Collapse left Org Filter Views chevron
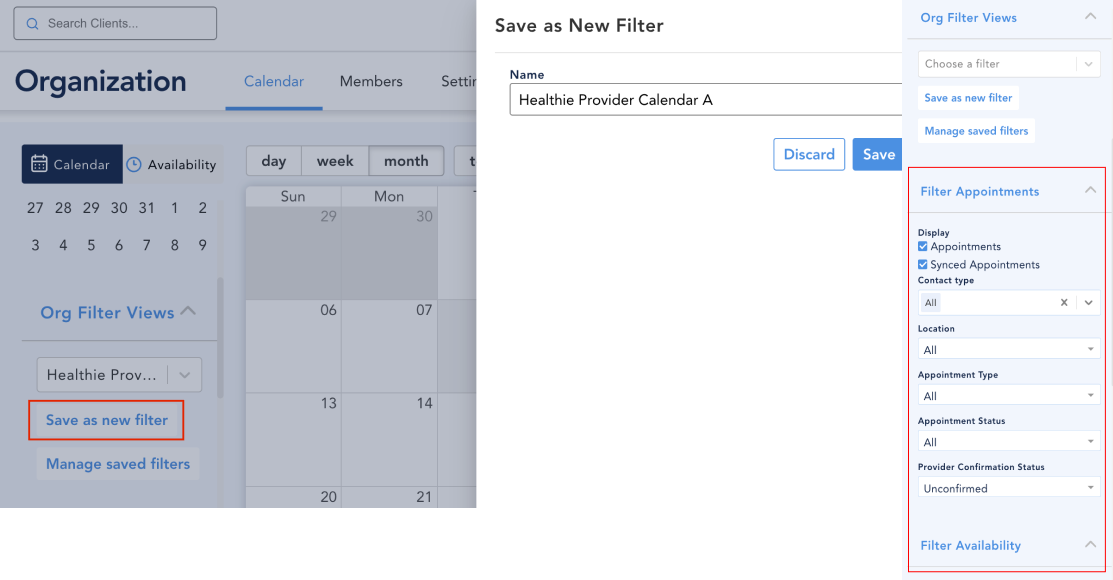1113x580 pixels. [x=188, y=311]
